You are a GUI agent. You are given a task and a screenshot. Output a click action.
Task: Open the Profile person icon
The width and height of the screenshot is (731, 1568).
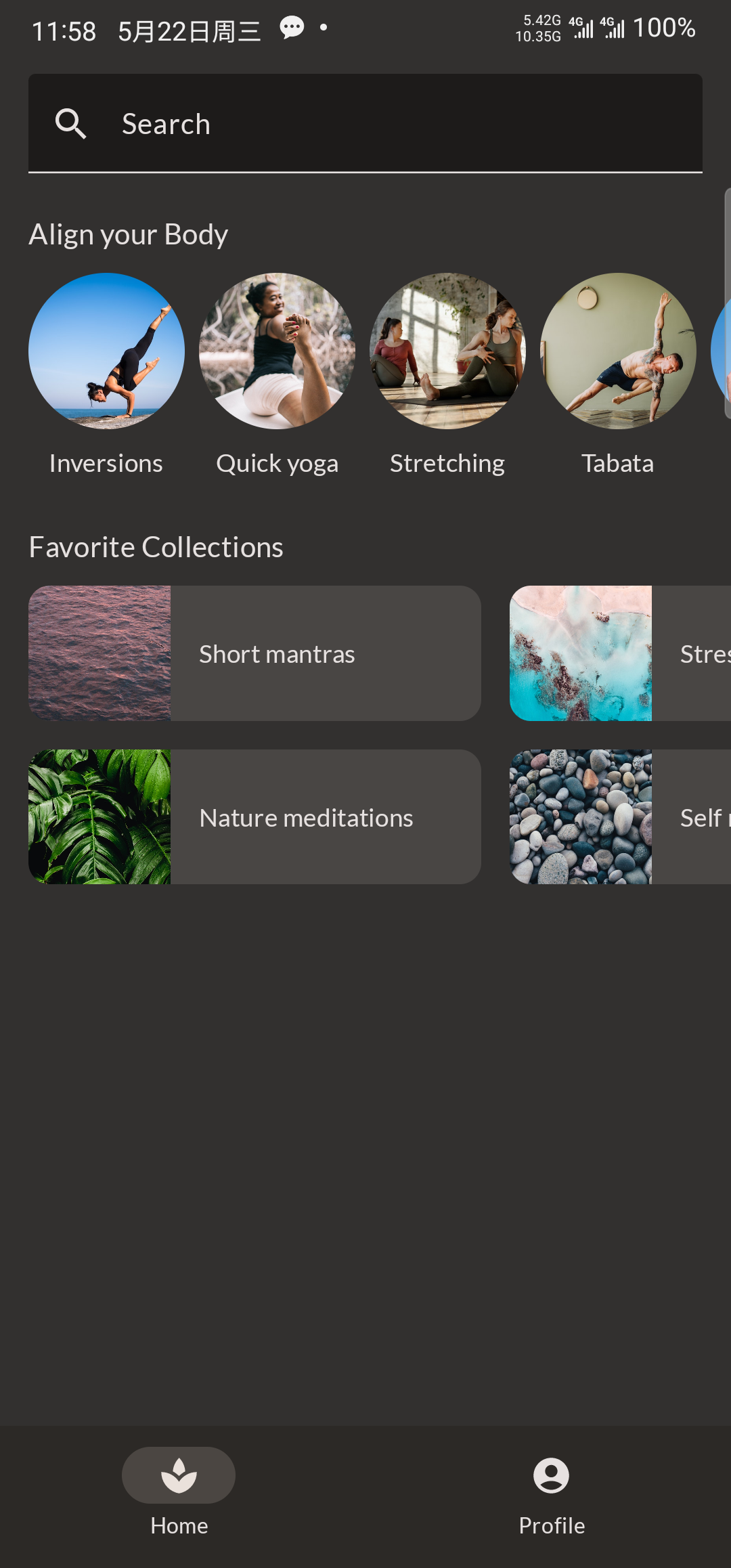click(x=551, y=1475)
